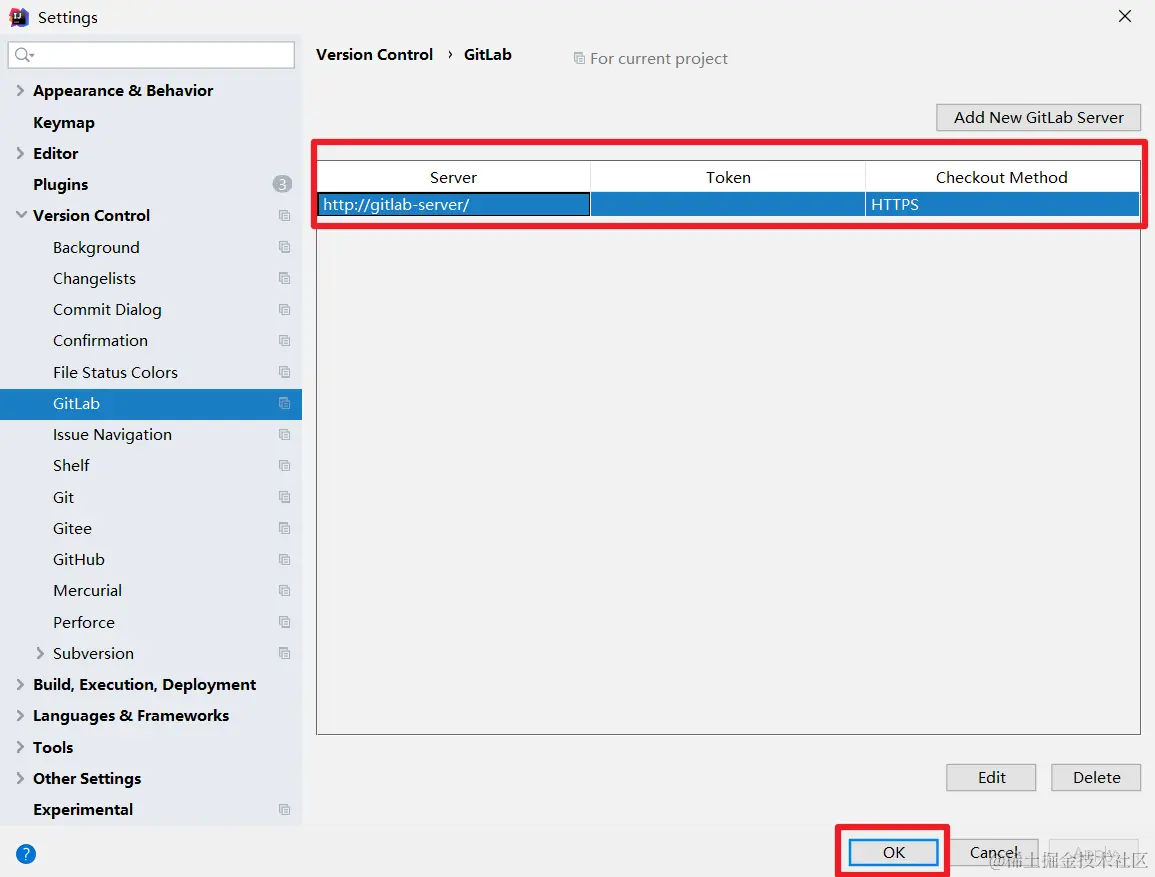Click the empty Token cell of gitlab-server row
The height and width of the screenshot is (877, 1155).
click(x=728, y=205)
